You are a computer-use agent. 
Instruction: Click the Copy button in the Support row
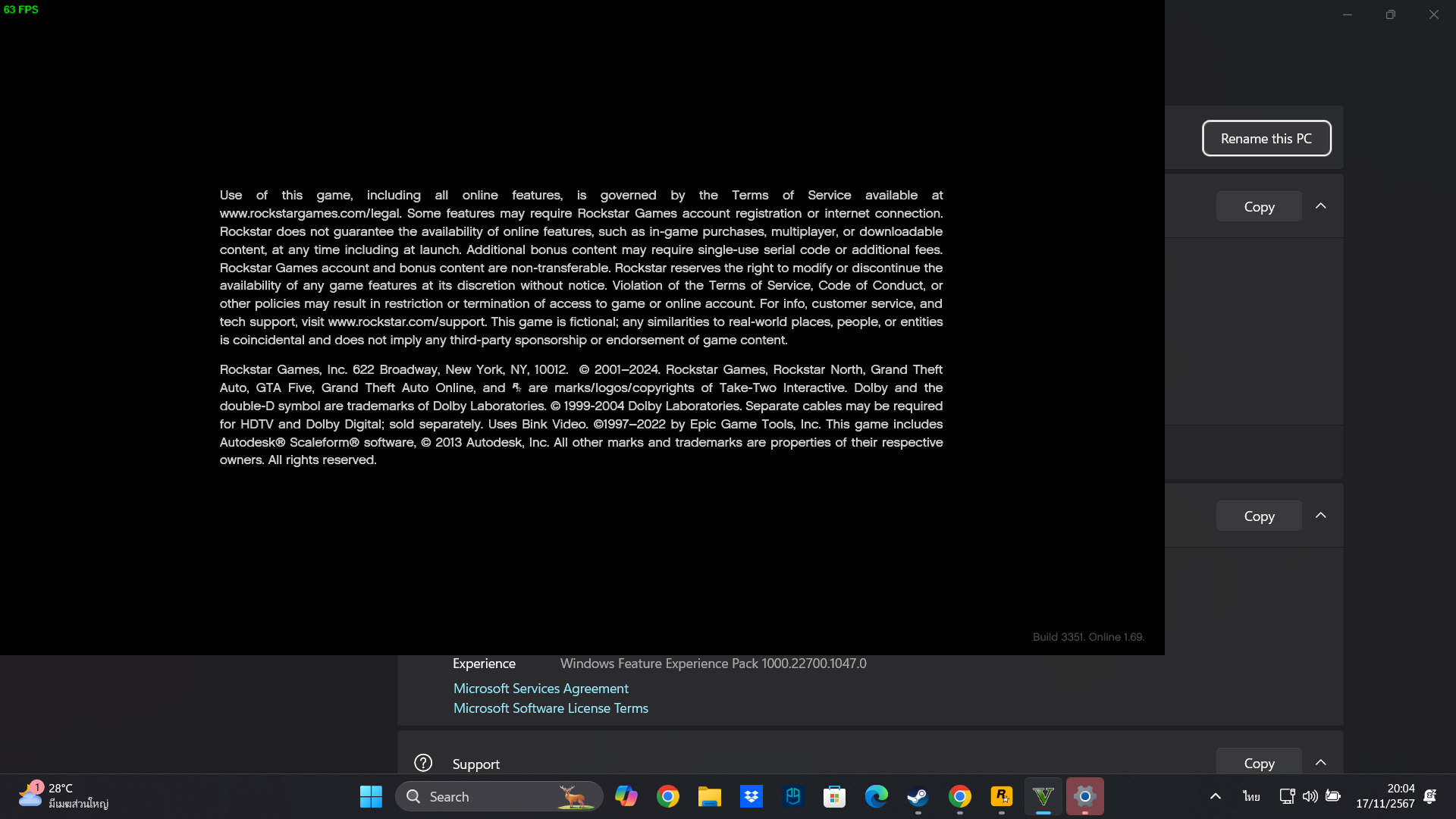point(1259,761)
